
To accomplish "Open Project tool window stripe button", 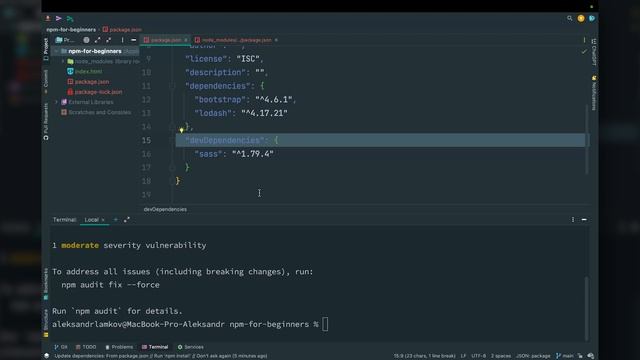I will [46, 49].
